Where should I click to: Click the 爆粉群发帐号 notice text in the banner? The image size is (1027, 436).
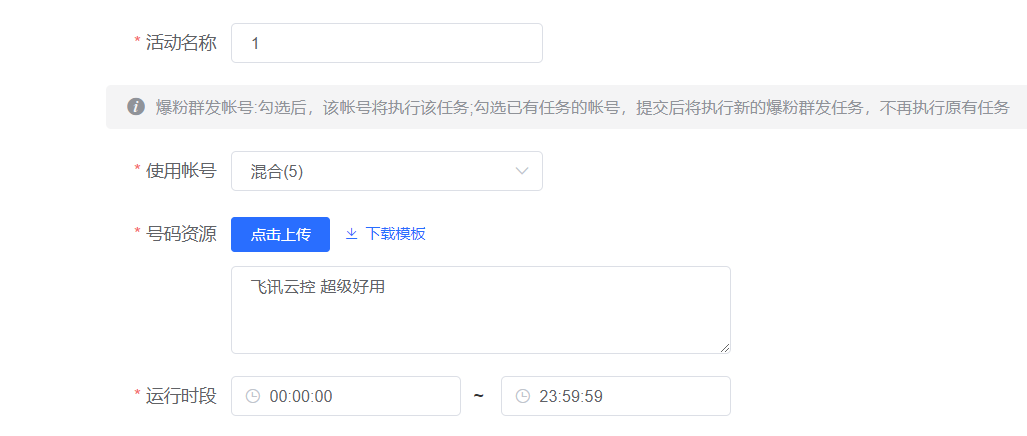[x=583, y=107]
